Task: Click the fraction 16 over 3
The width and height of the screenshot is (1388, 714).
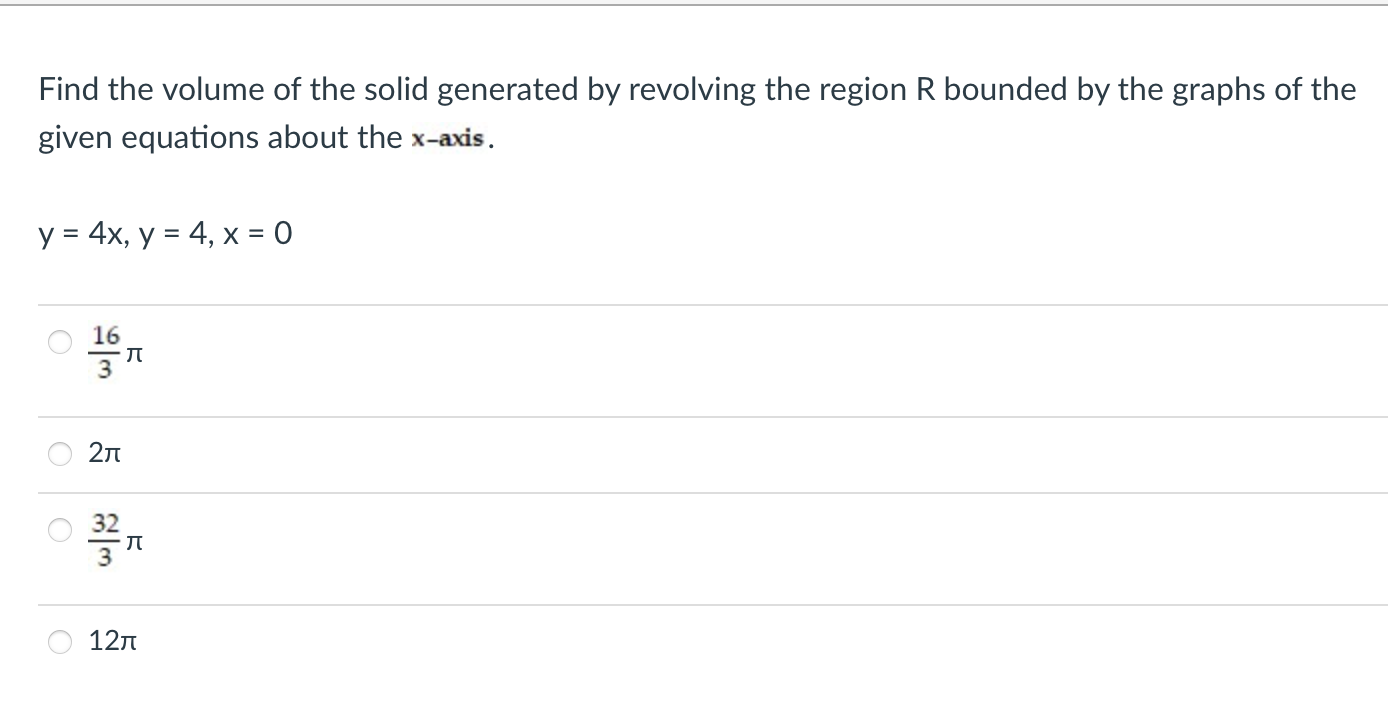Action: pos(103,350)
